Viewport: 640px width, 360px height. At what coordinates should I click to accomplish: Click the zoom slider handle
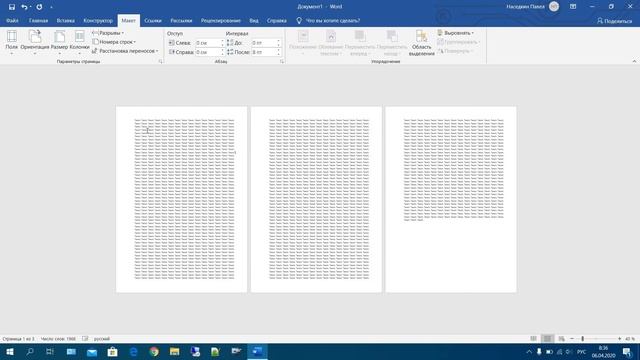coord(582,339)
